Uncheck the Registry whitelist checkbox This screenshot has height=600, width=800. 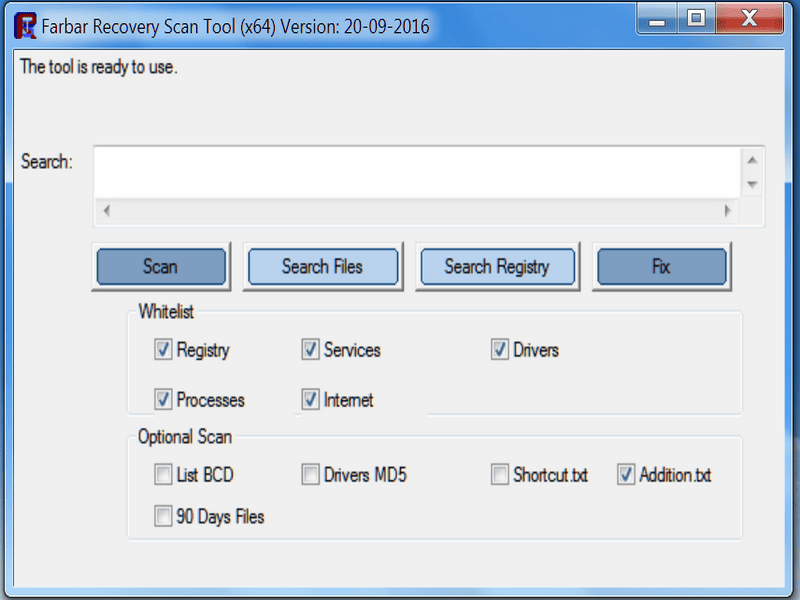pyautogui.click(x=163, y=349)
